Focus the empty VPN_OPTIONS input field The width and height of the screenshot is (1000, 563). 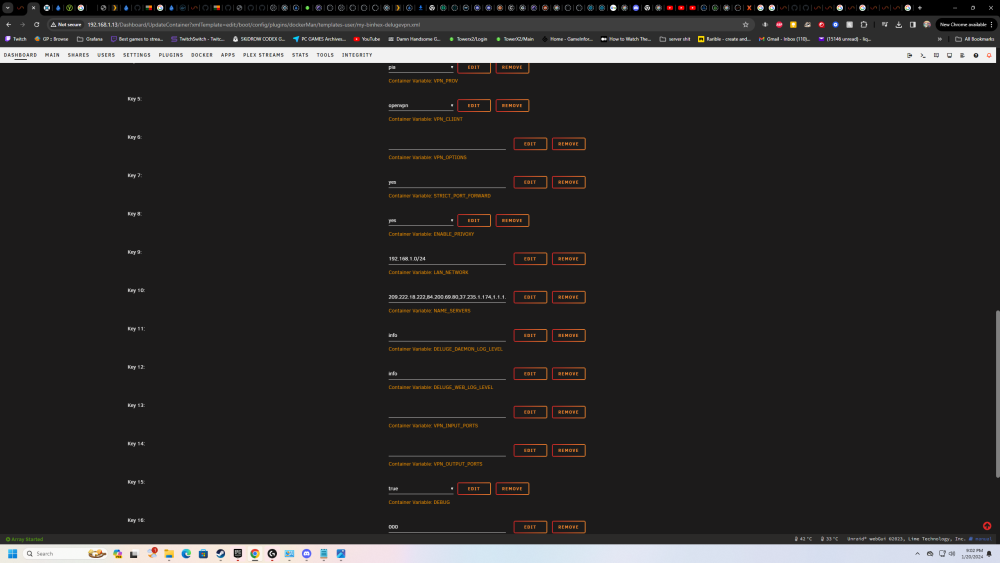pyautogui.click(x=447, y=144)
